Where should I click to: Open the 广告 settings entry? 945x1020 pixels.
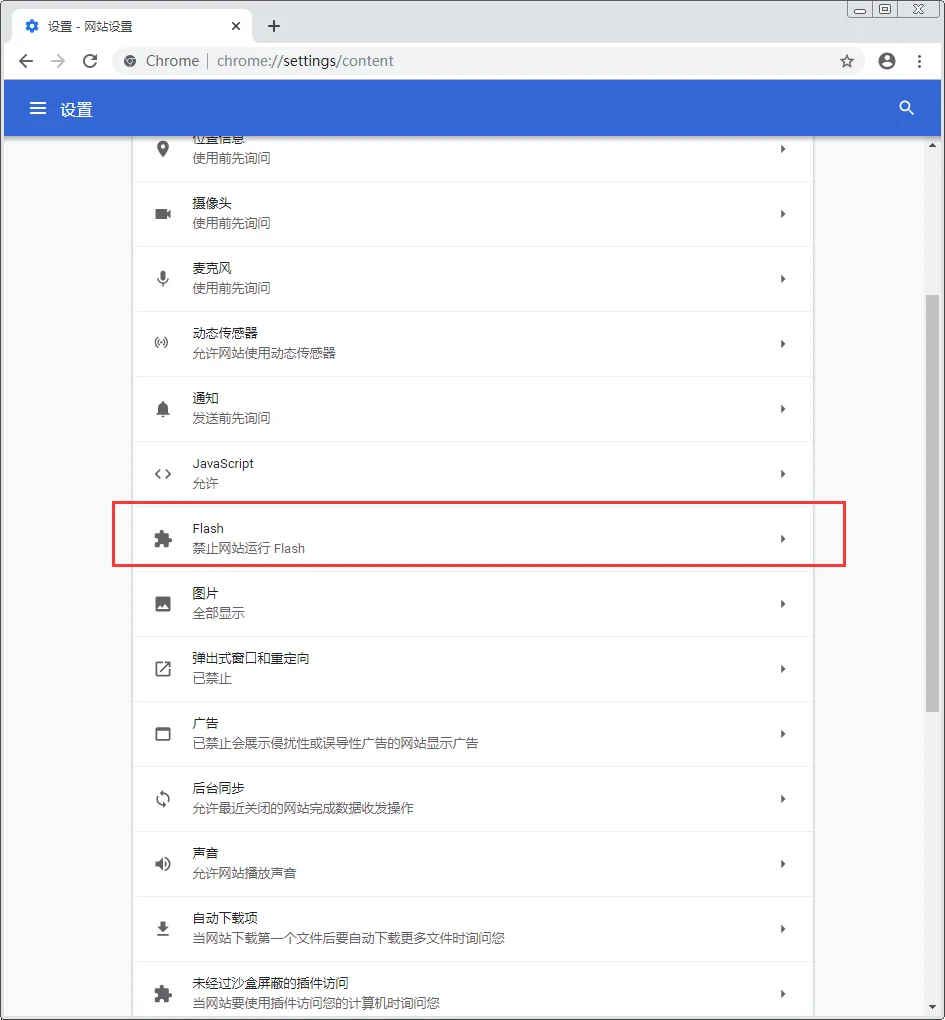(x=473, y=734)
